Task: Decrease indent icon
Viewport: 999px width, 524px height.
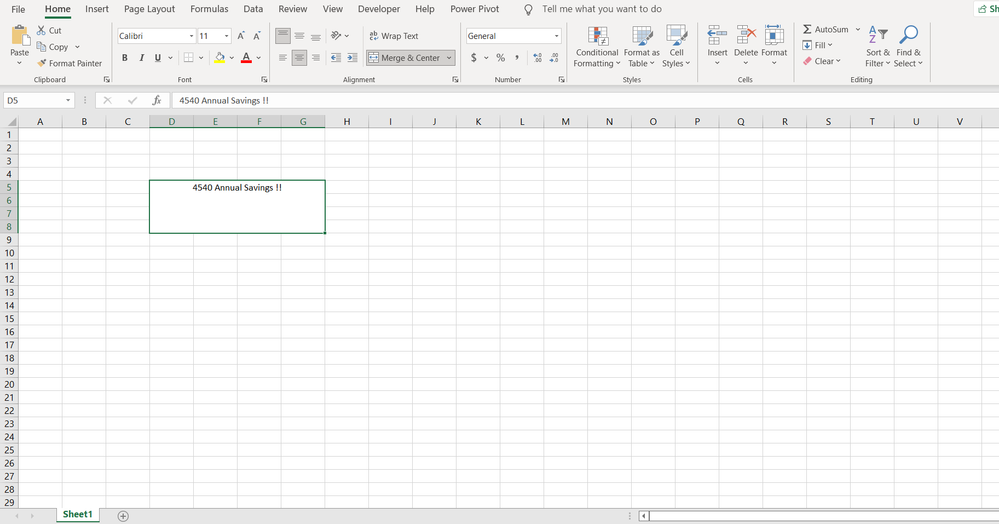Action: click(336, 58)
